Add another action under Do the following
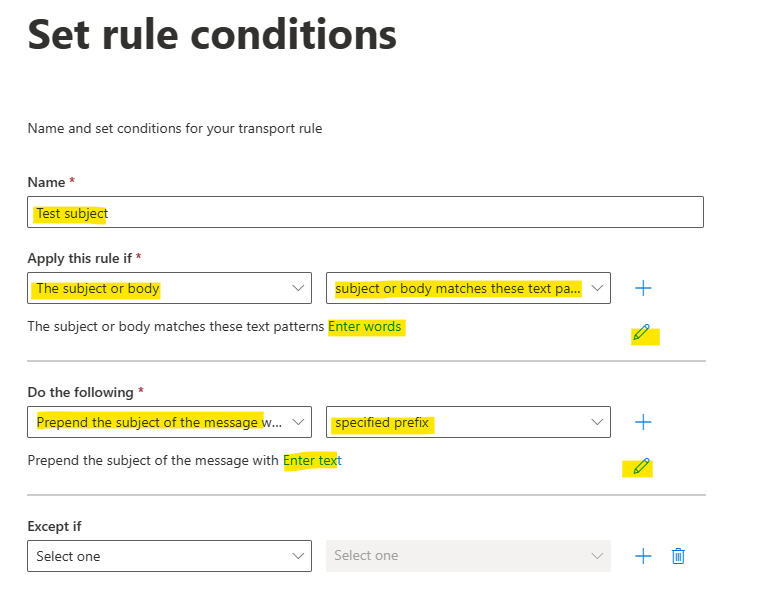 click(x=643, y=422)
